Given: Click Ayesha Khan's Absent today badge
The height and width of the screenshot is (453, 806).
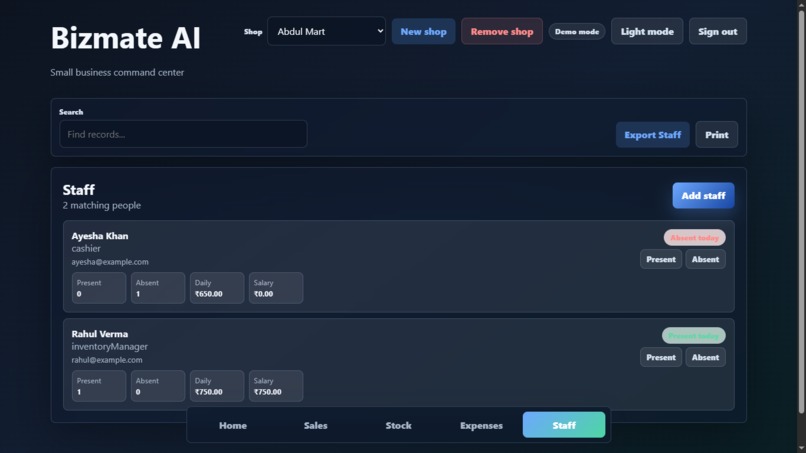Looking at the screenshot, I should pos(694,238).
